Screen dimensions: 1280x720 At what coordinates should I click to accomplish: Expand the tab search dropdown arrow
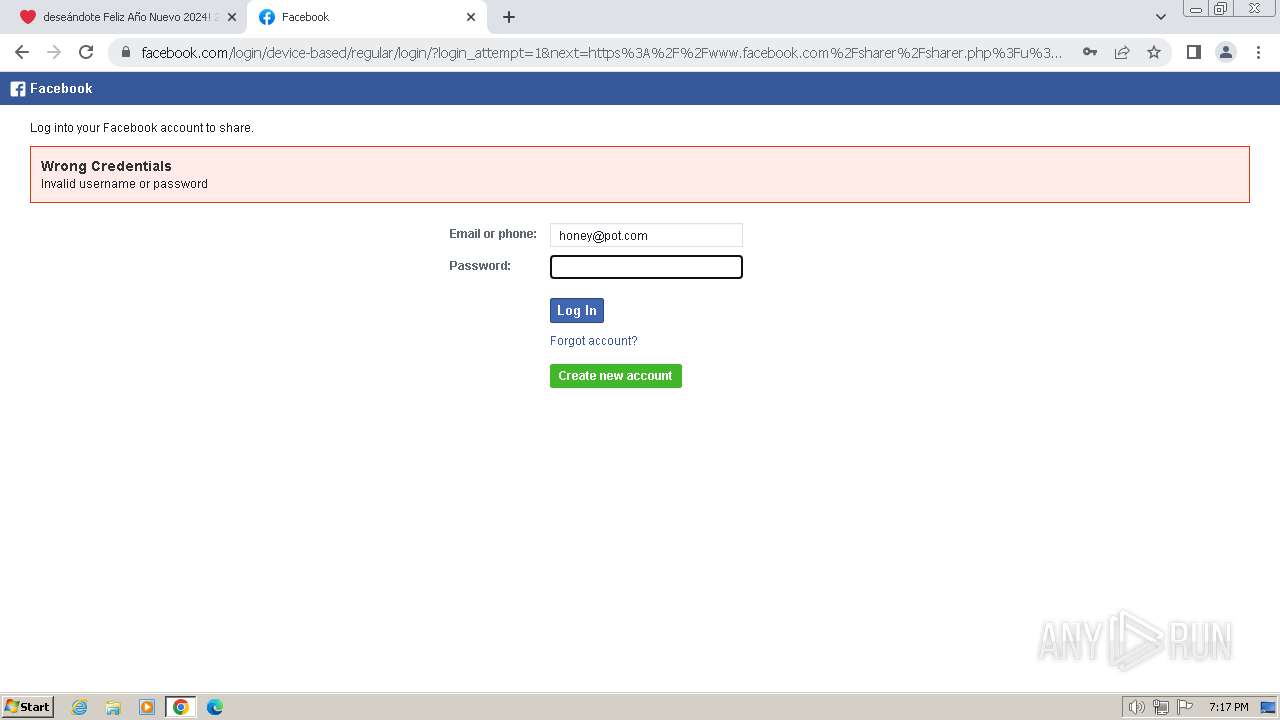click(1161, 17)
